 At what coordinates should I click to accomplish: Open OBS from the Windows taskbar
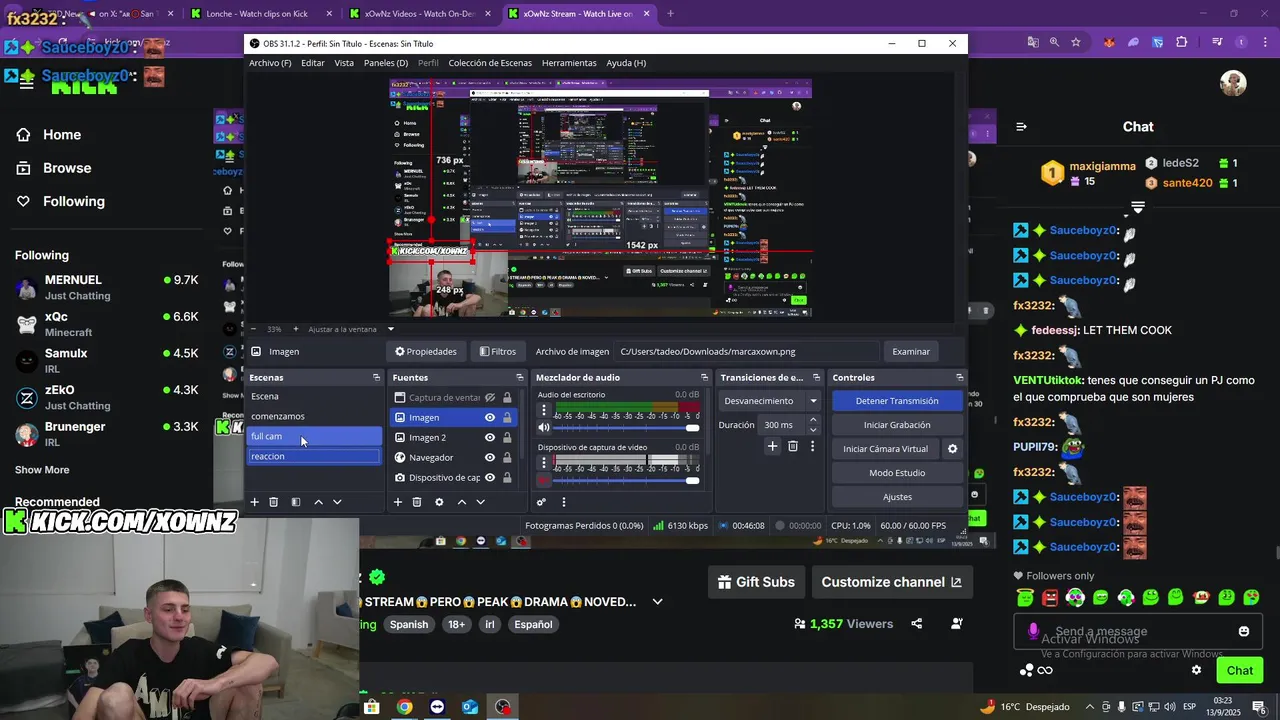[x=502, y=707]
